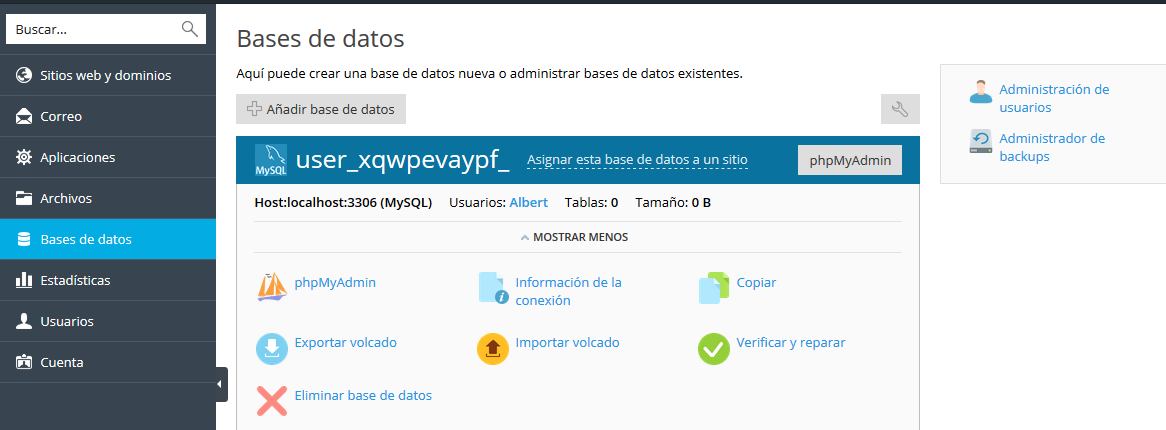The image size is (1166, 430).
Task: Open Sitios web y dominios menu
Action: point(106,75)
